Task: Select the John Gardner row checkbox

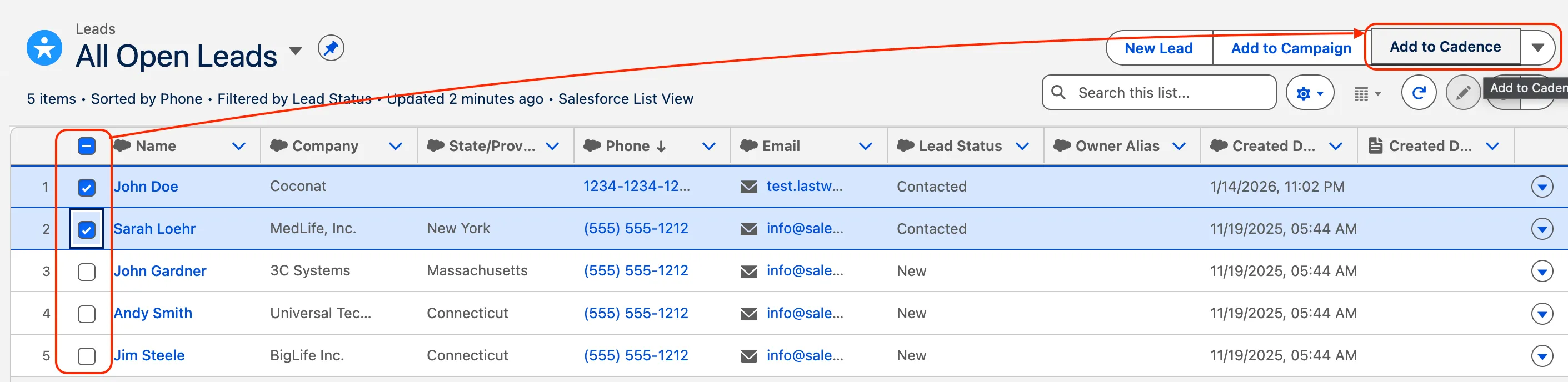Action: (87, 272)
